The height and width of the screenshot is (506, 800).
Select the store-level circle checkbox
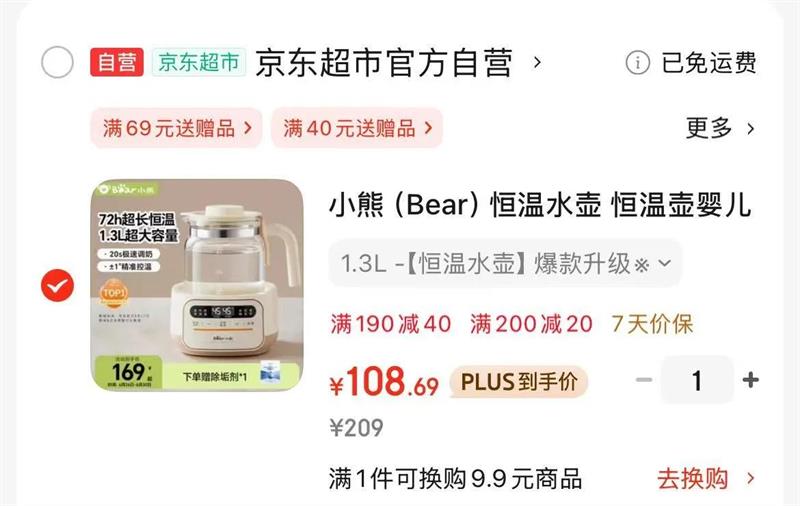[x=57, y=62]
